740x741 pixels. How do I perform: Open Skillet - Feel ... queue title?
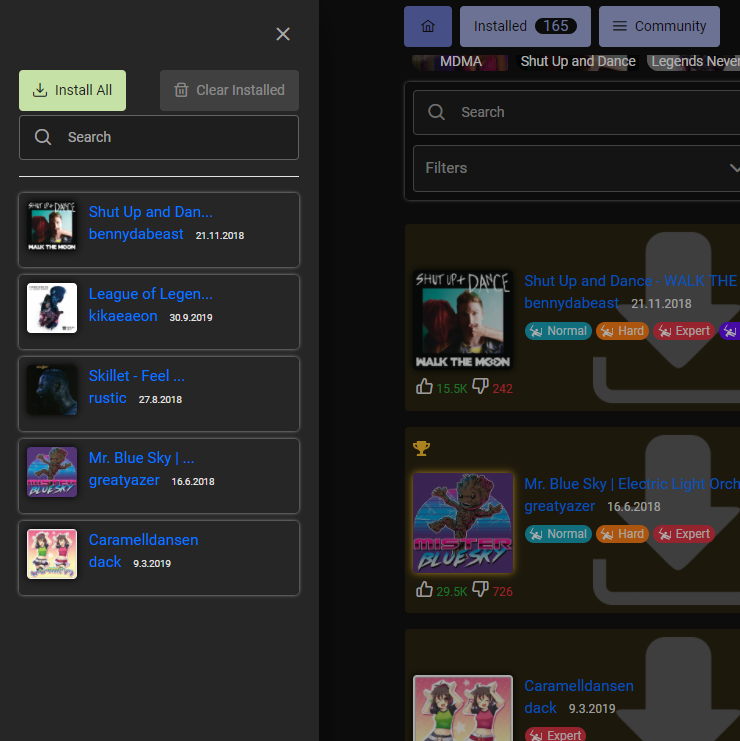(x=137, y=376)
